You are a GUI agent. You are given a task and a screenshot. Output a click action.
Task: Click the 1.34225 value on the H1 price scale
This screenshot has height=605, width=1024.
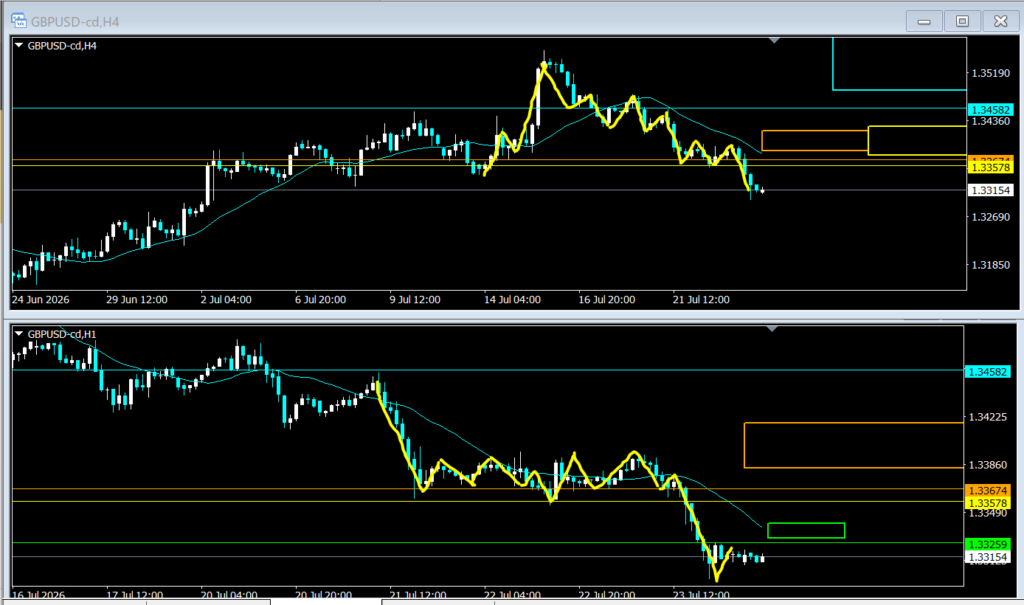point(987,417)
